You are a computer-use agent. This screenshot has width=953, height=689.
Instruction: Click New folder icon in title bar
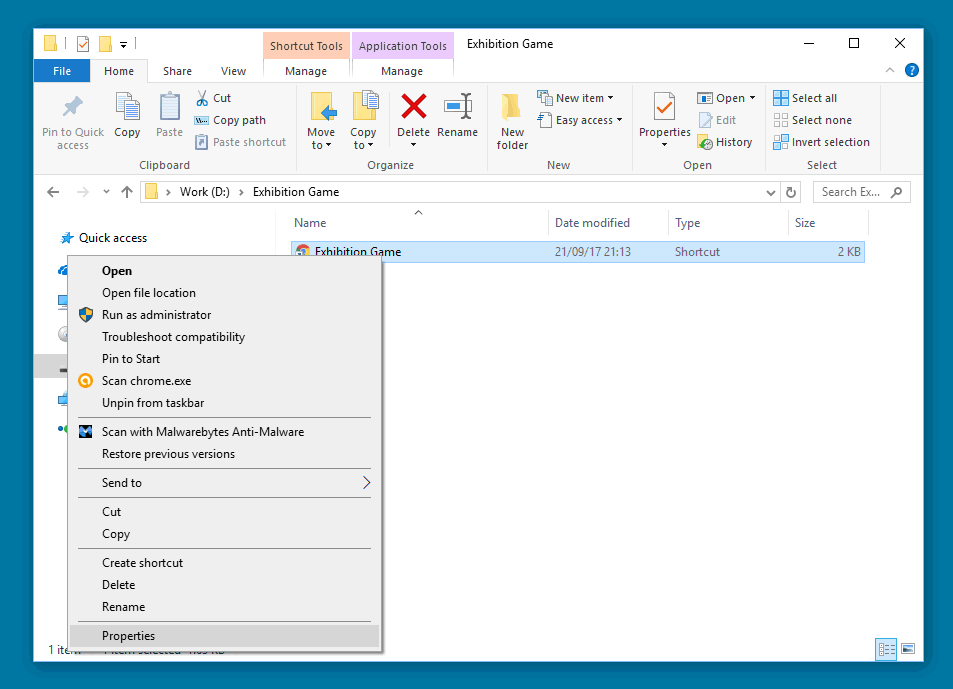(105, 44)
